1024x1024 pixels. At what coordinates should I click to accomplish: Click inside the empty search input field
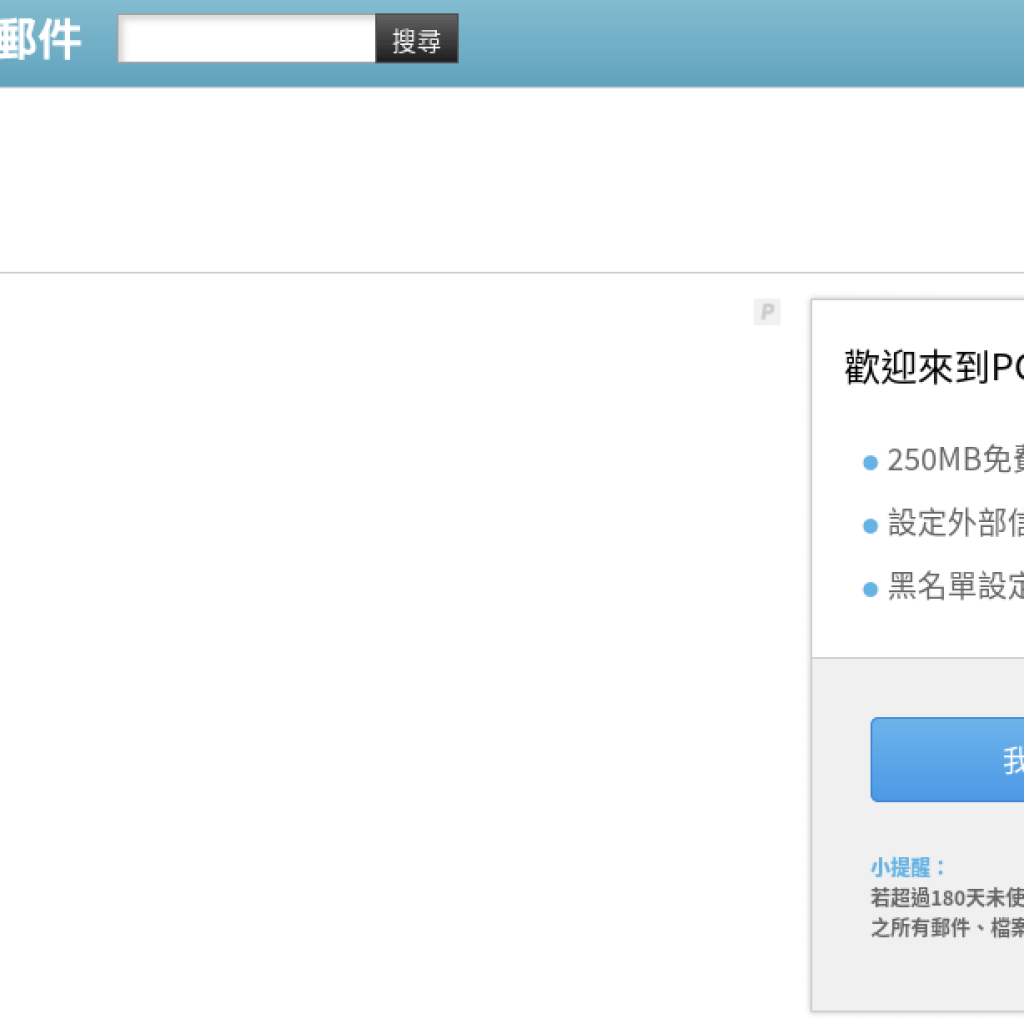[247, 38]
